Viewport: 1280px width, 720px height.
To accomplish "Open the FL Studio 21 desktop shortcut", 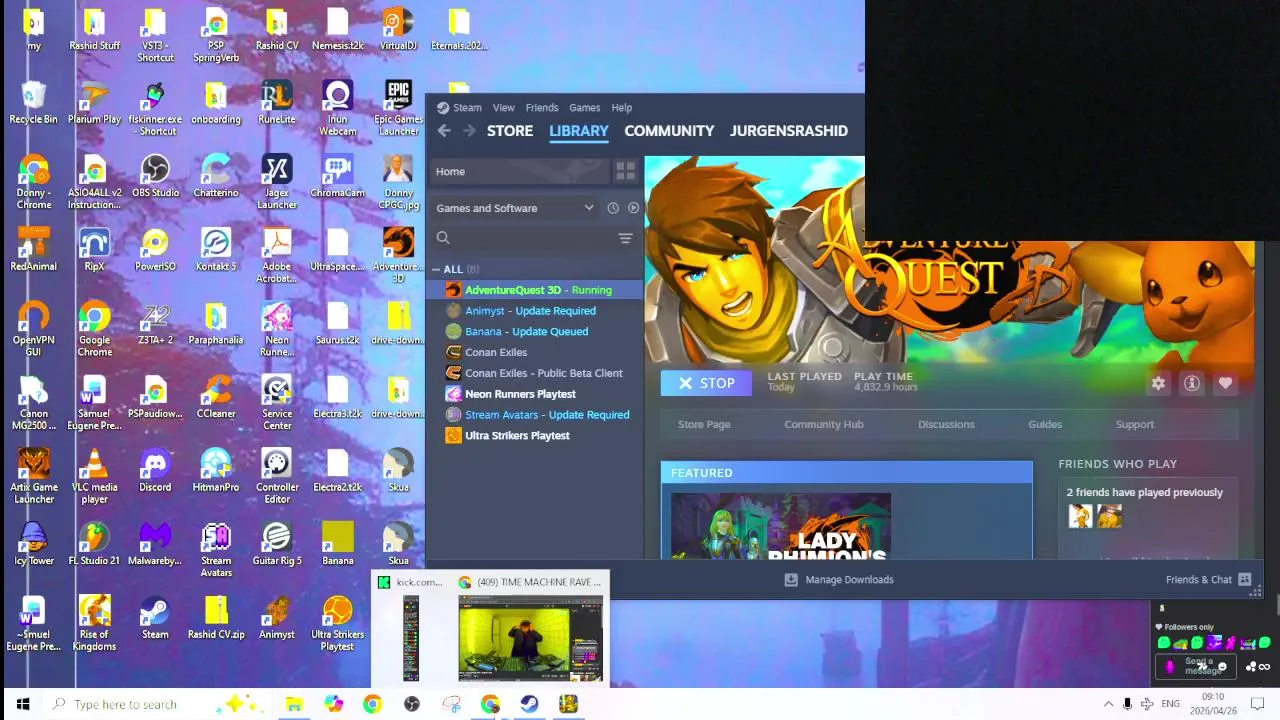I will pos(94,544).
